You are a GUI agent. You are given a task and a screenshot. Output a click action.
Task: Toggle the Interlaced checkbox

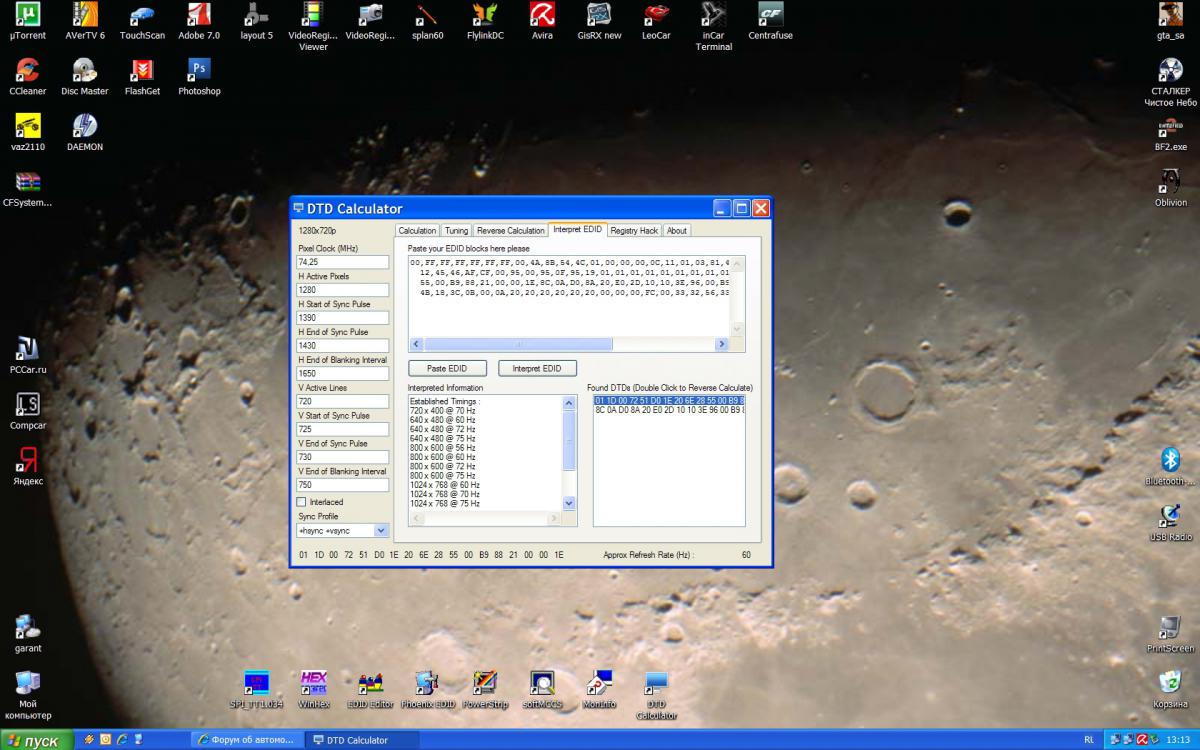pos(302,502)
